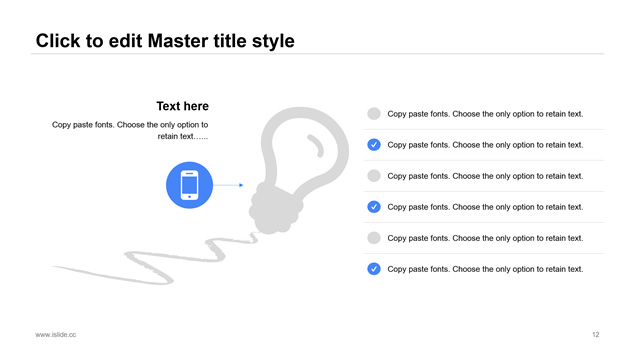Viewport: 635px width, 361px height.
Task: Click the small blue arrow connector
Action: click(x=228, y=185)
